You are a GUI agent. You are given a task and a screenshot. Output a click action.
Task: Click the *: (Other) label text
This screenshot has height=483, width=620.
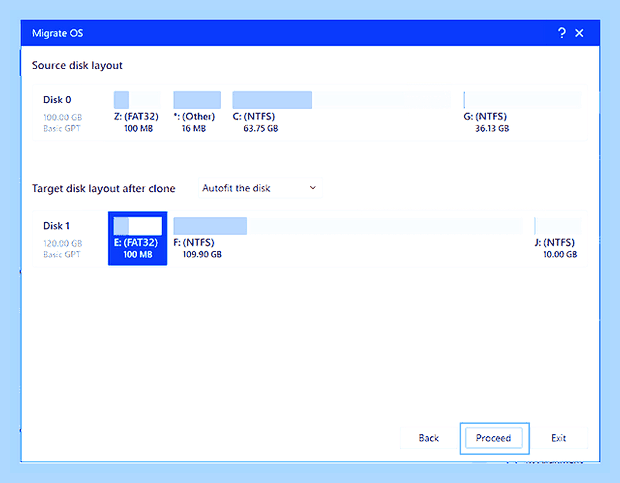click(x=194, y=117)
